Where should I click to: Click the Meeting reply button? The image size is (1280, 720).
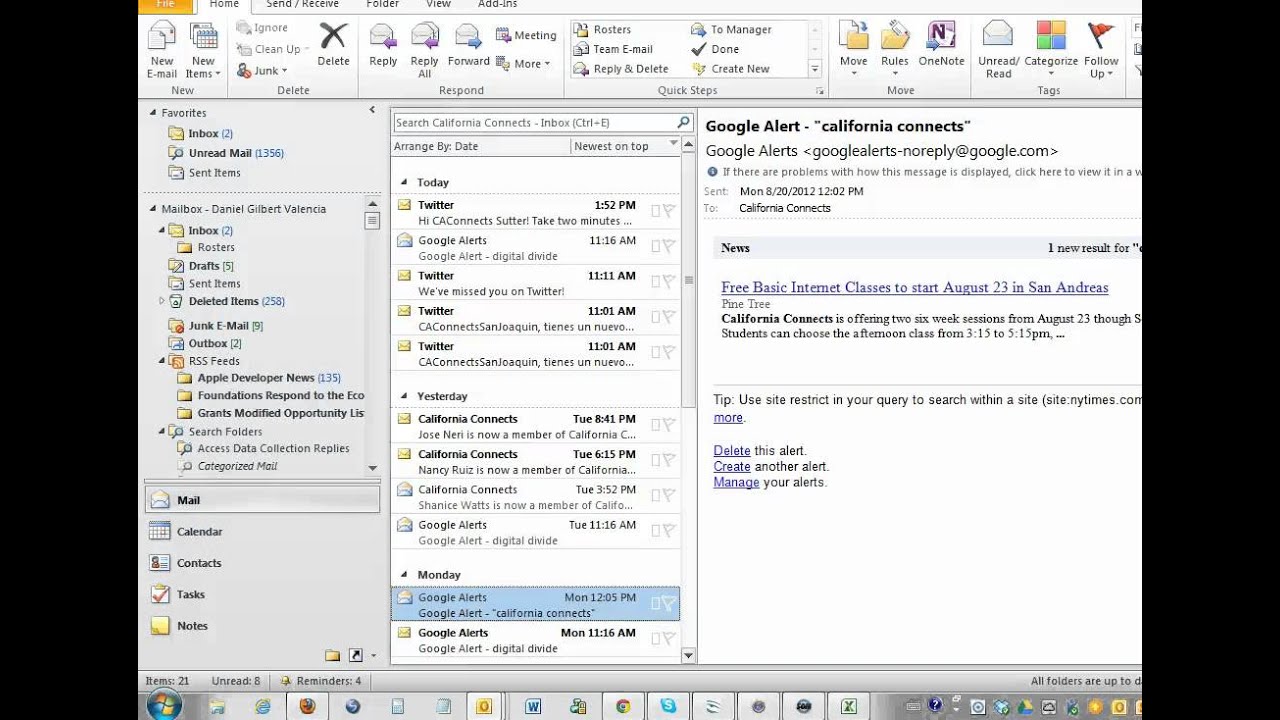point(527,35)
